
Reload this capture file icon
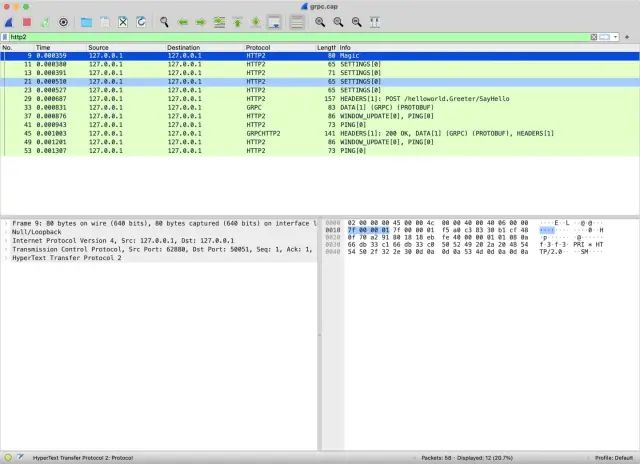(141, 22)
